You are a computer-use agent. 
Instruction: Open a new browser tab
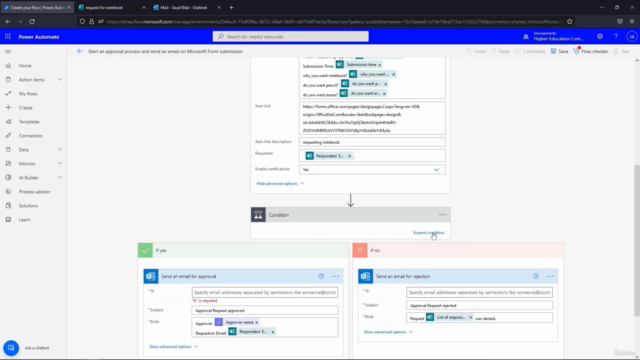[231, 7]
